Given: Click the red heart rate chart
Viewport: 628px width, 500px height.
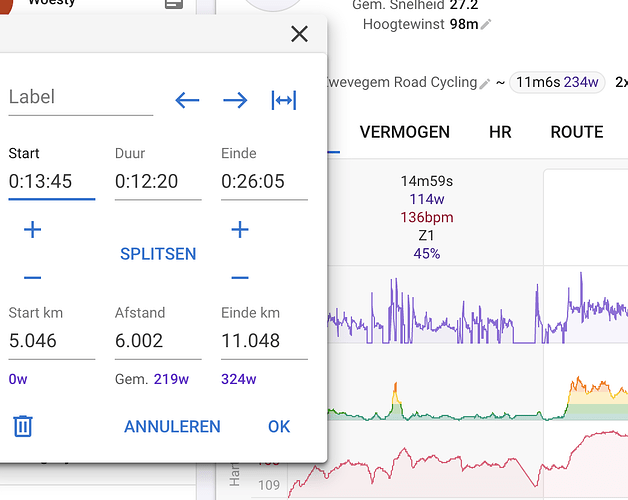Looking at the screenshot, I should click(x=457, y=465).
